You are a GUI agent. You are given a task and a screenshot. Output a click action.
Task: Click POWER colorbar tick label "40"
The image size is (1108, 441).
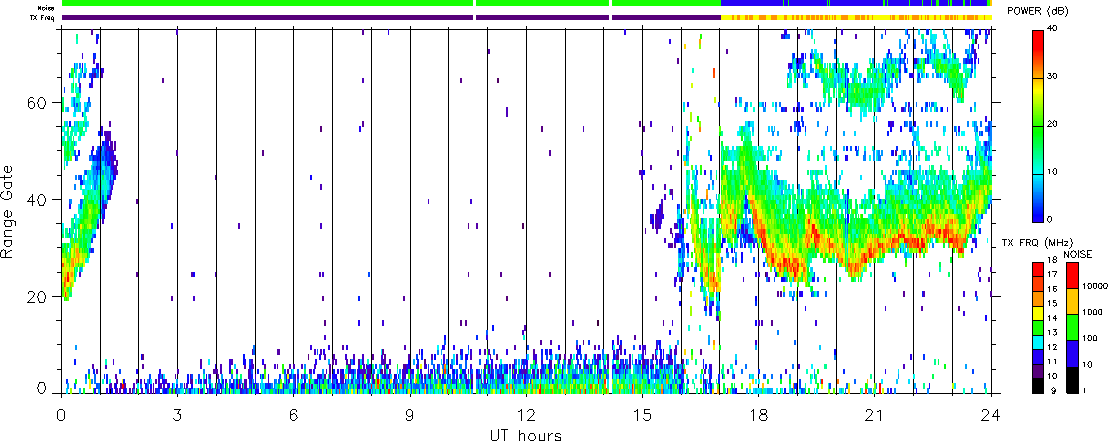pos(1054,28)
